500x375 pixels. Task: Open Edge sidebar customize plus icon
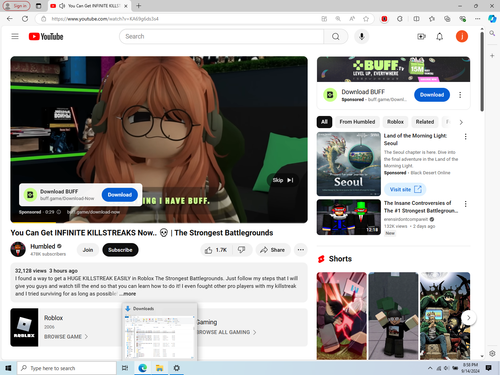492,56
